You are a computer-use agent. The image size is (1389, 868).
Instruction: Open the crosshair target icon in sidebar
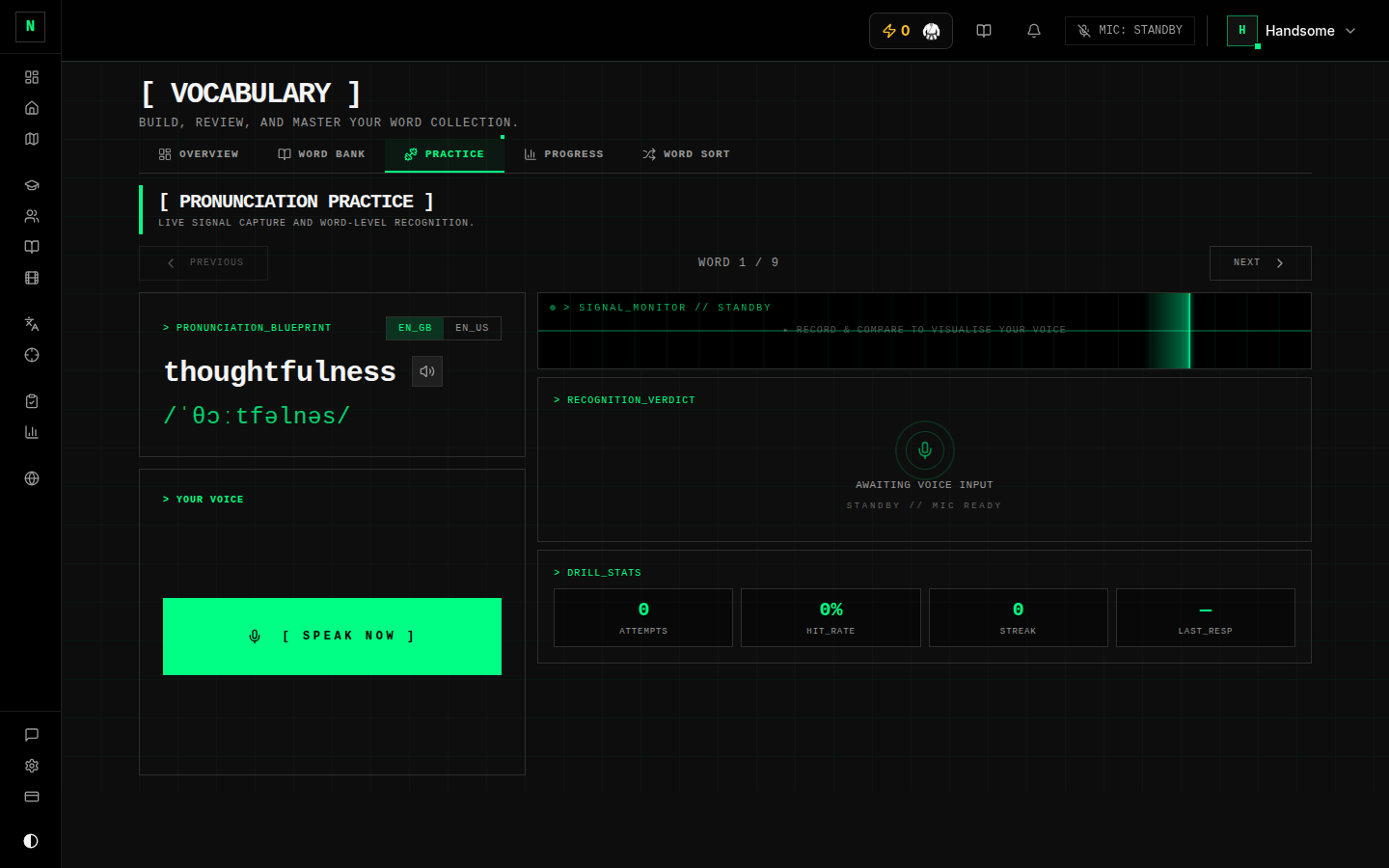point(32,355)
